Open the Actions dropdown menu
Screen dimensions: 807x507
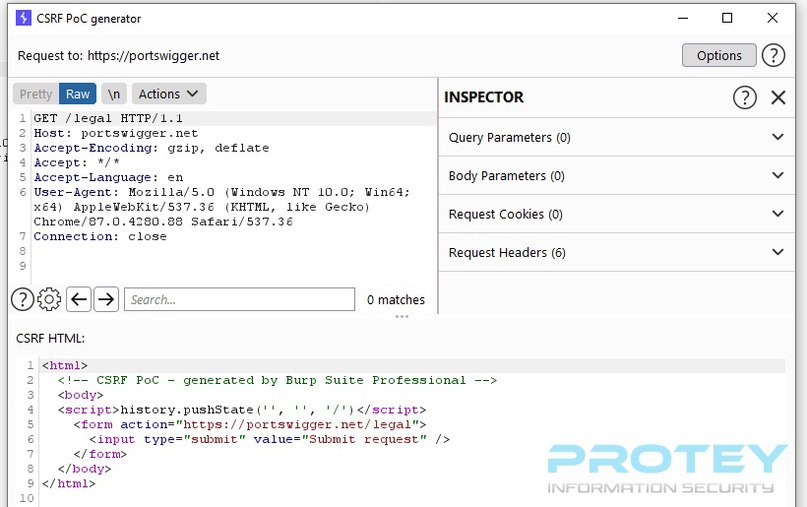coord(168,94)
